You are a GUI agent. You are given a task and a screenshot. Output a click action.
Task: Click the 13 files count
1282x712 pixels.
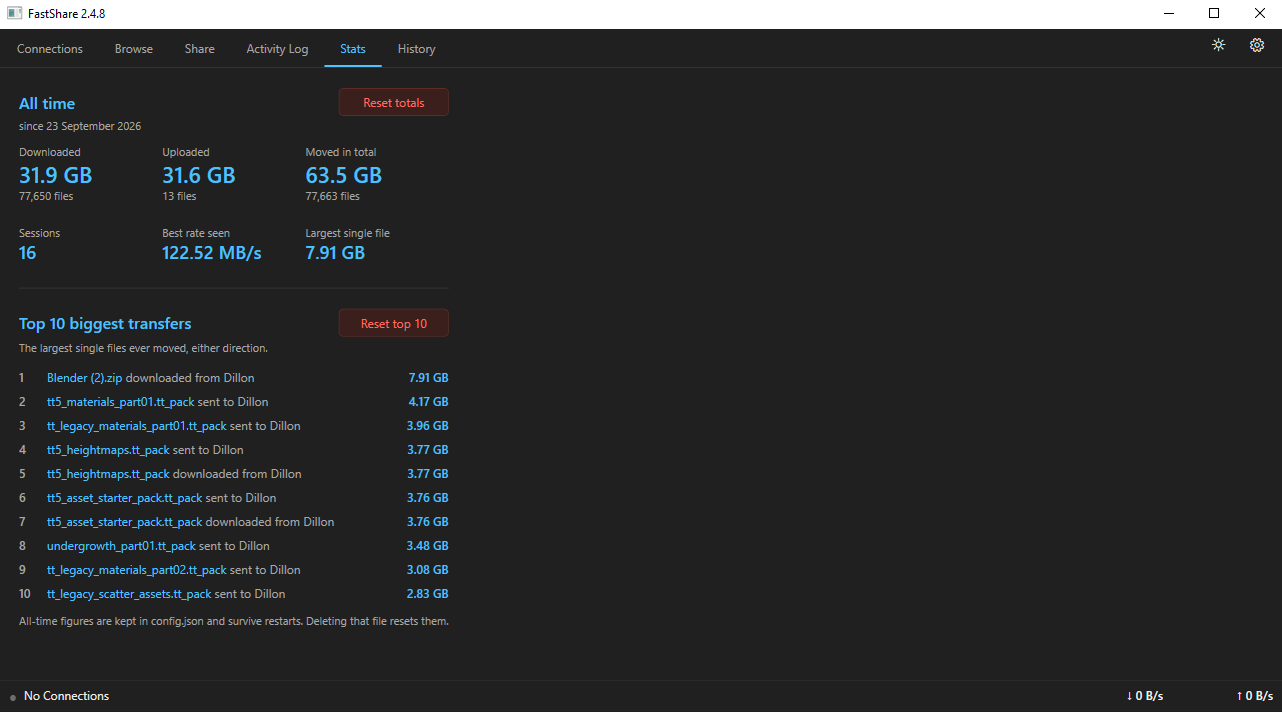click(x=179, y=196)
